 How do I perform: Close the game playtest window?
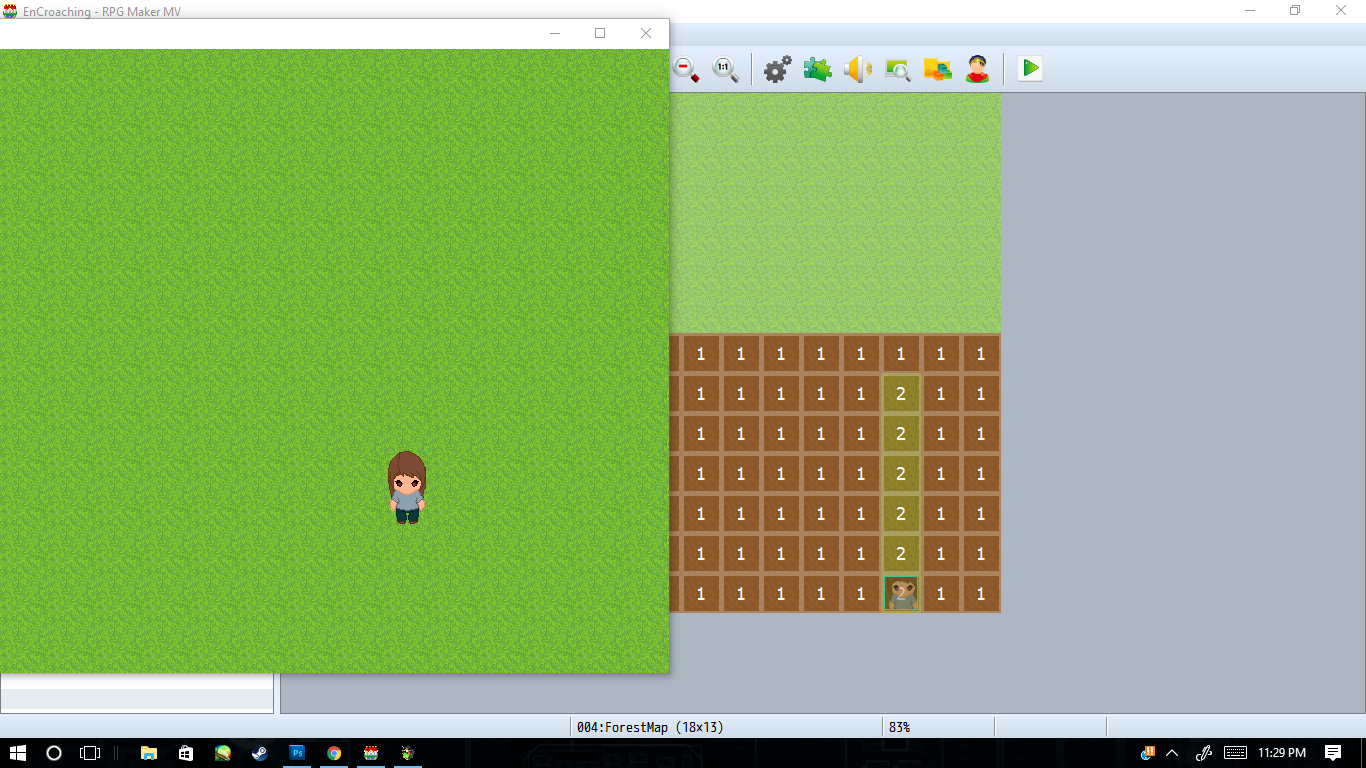(646, 33)
